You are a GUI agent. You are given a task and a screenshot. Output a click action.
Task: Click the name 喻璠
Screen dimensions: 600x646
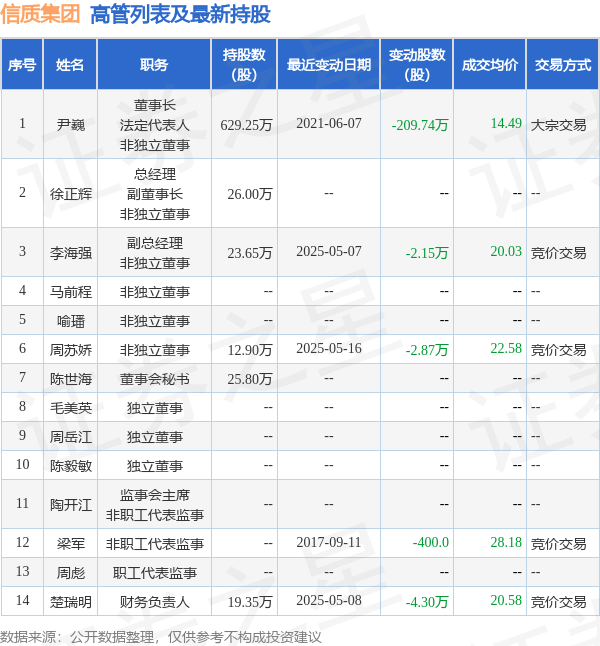coord(70,321)
